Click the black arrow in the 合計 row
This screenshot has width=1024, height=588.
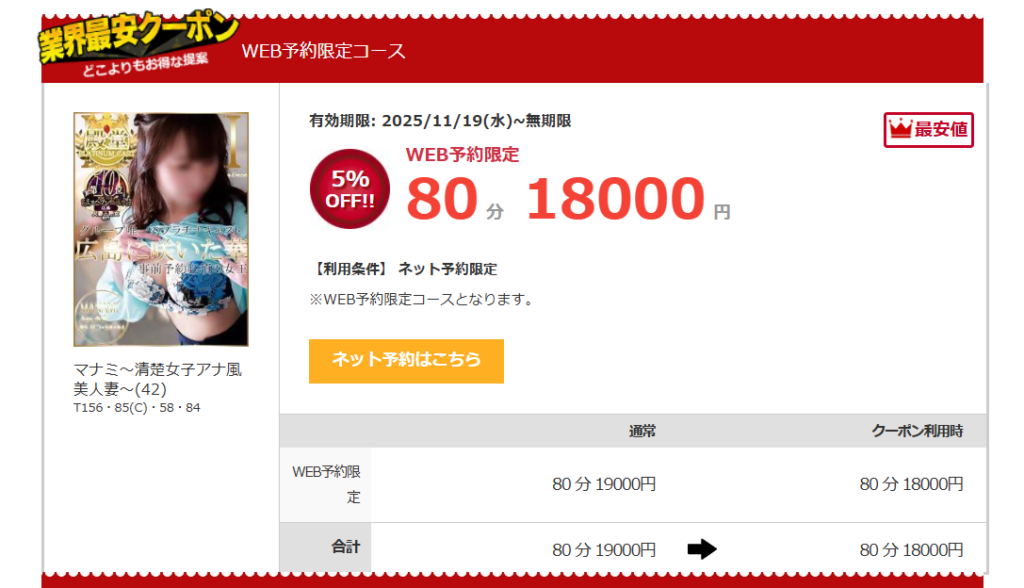(x=701, y=549)
